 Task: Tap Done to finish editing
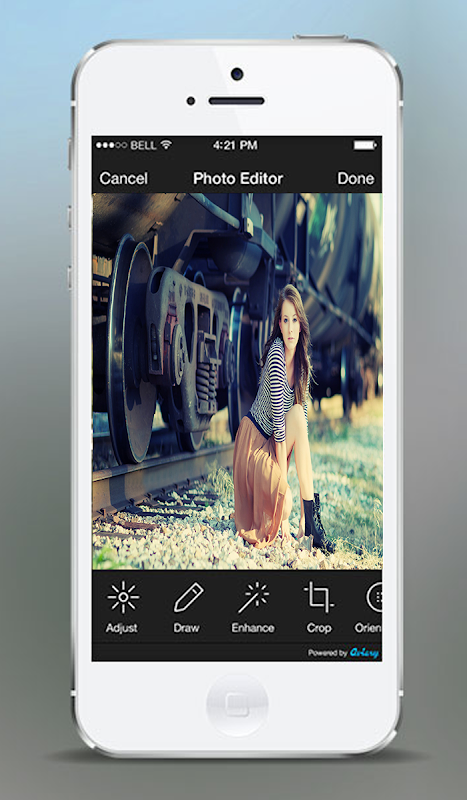click(356, 178)
